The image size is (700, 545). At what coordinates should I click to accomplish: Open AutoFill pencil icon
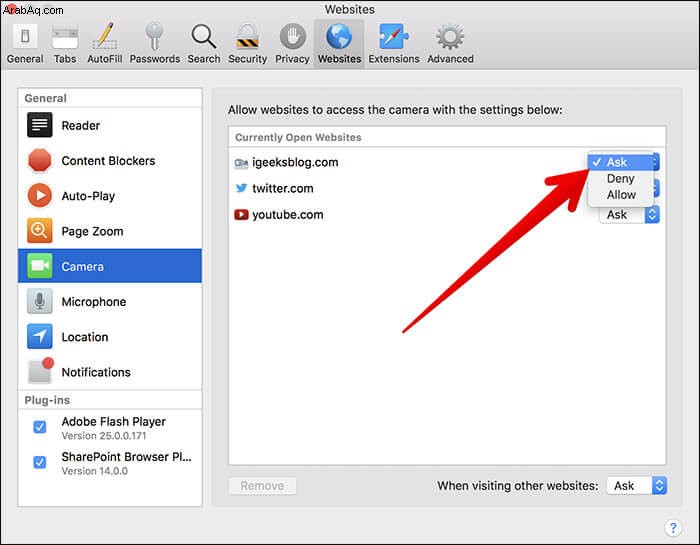[105, 36]
